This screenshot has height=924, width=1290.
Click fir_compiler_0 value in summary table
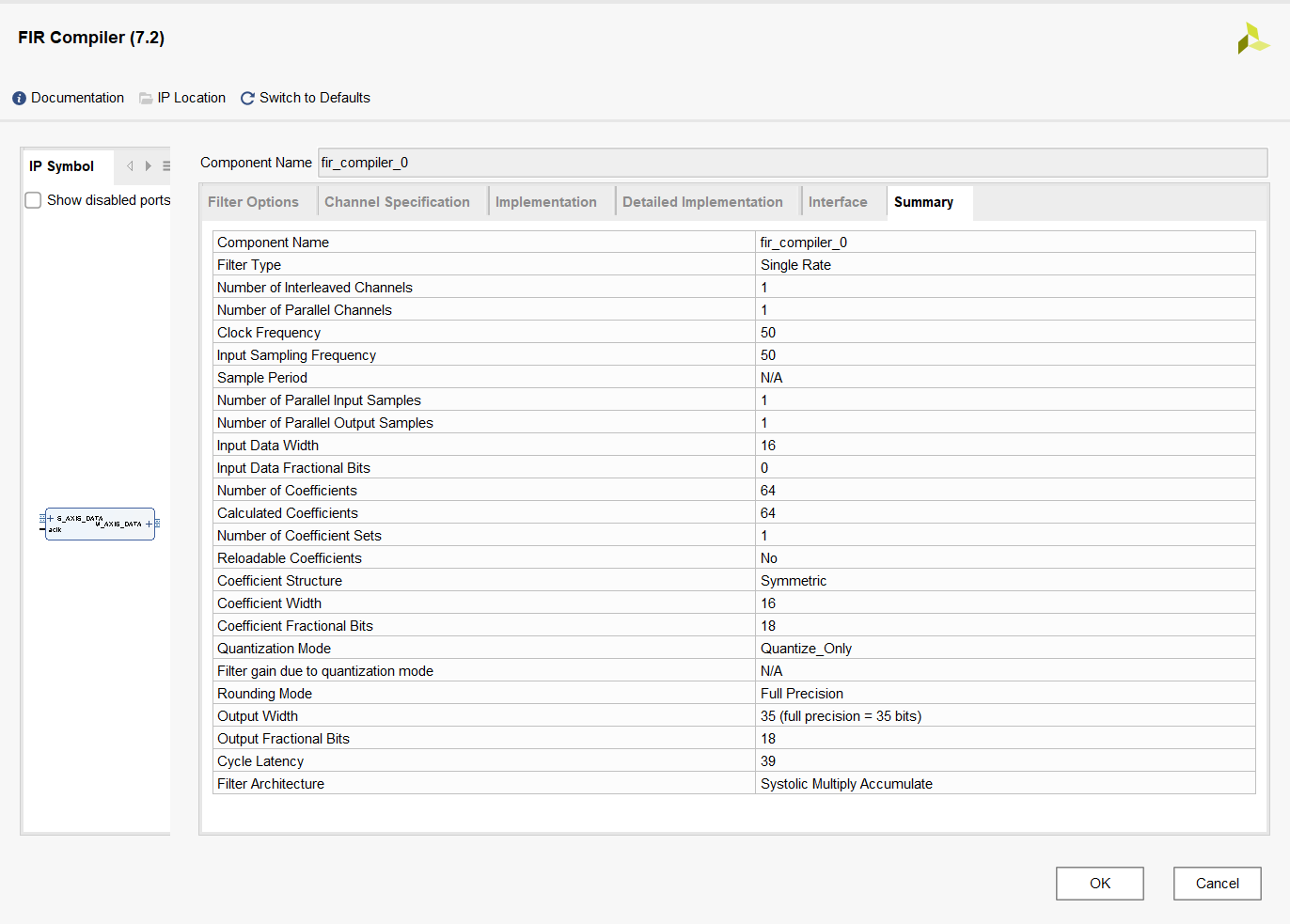pyautogui.click(x=804, y=243)
